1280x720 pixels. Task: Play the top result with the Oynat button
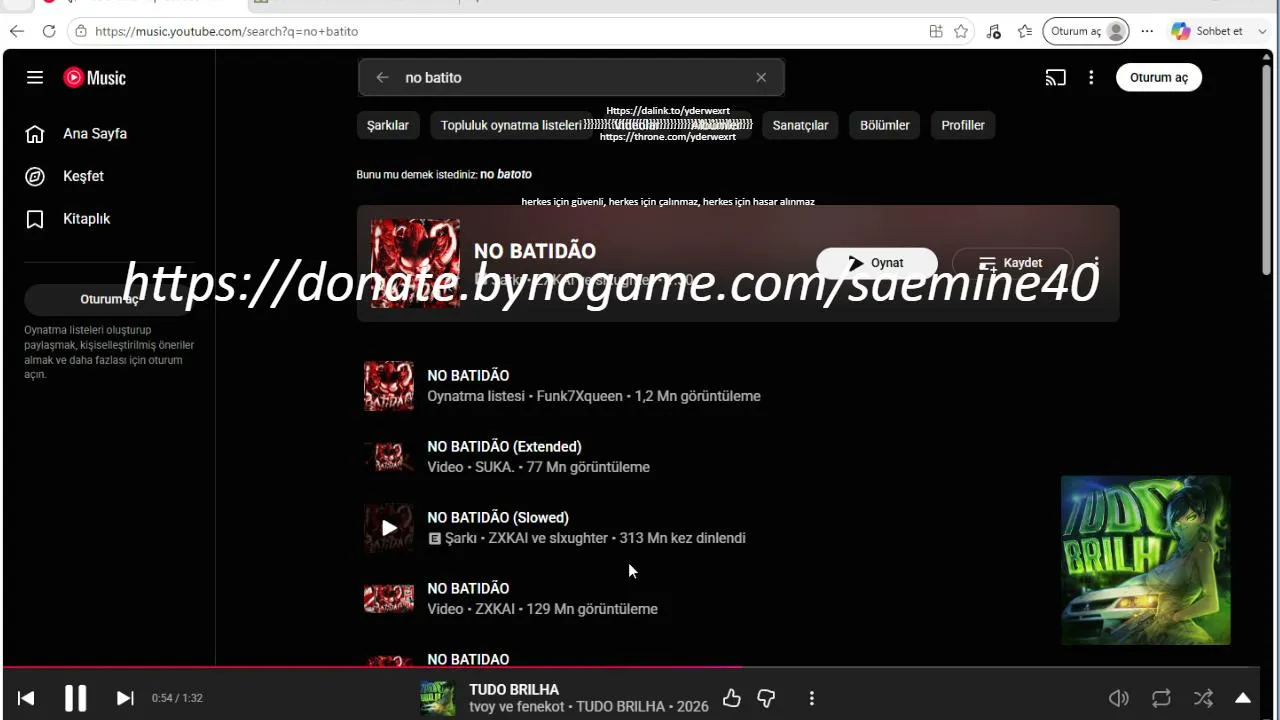click(x=877, y=263)
